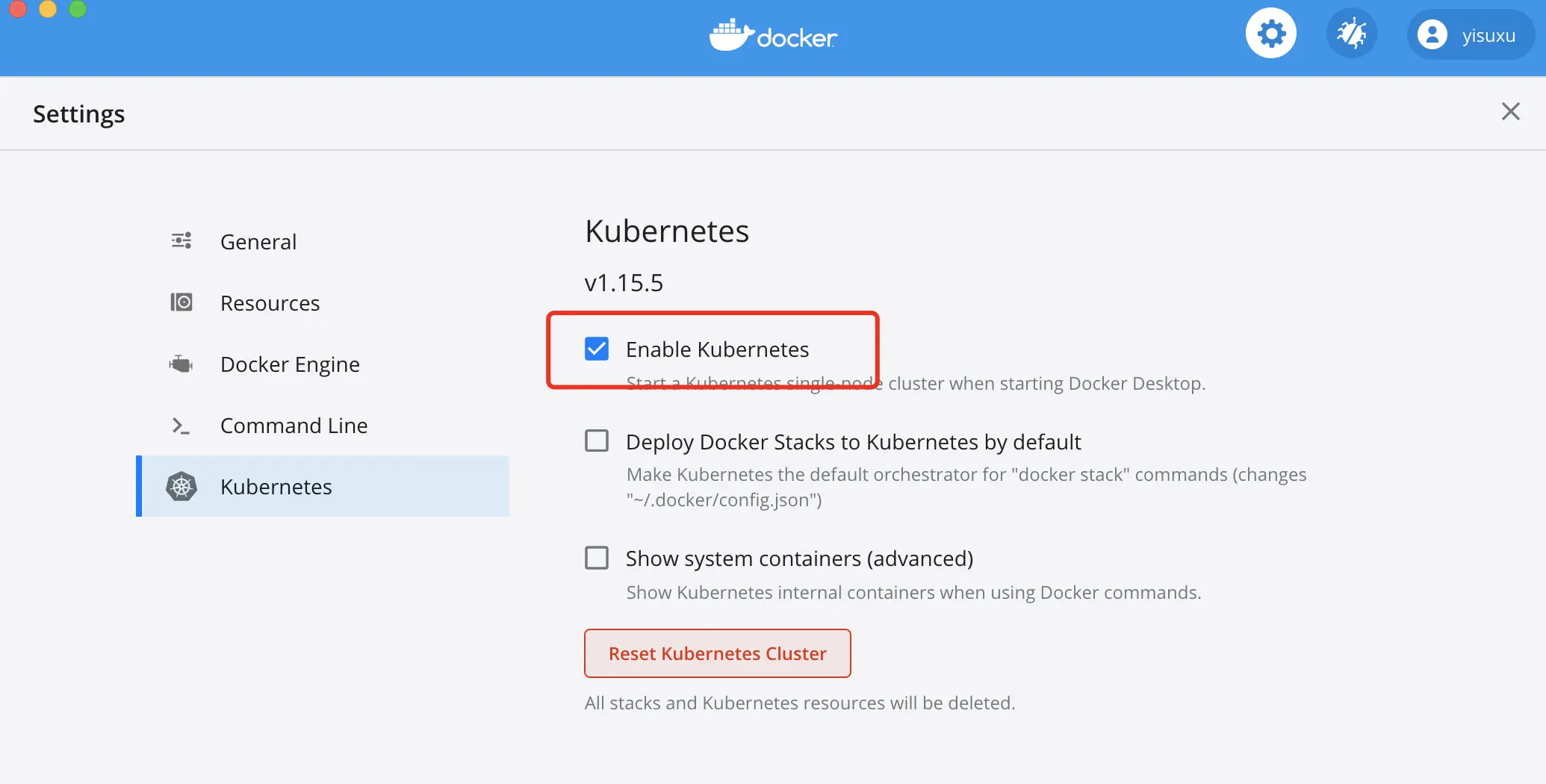1546x784 pixels.
Task: Open the yisuxu account menu
Action: 1488,35
